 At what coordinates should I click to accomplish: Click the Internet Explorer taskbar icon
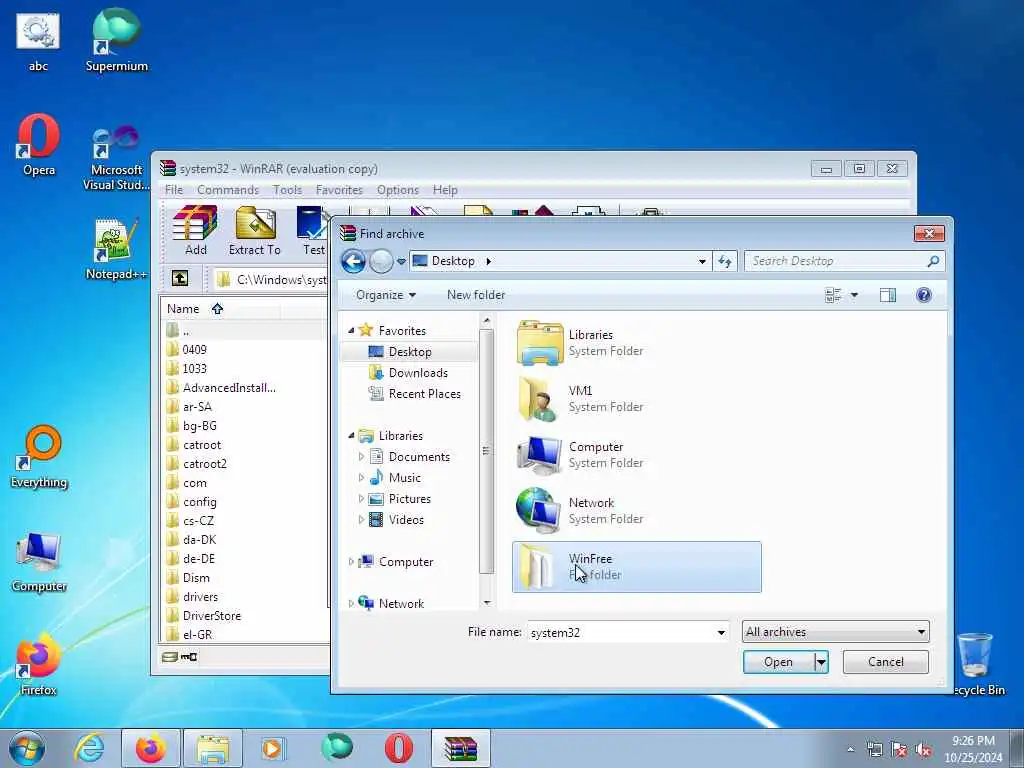pos(89,748)
